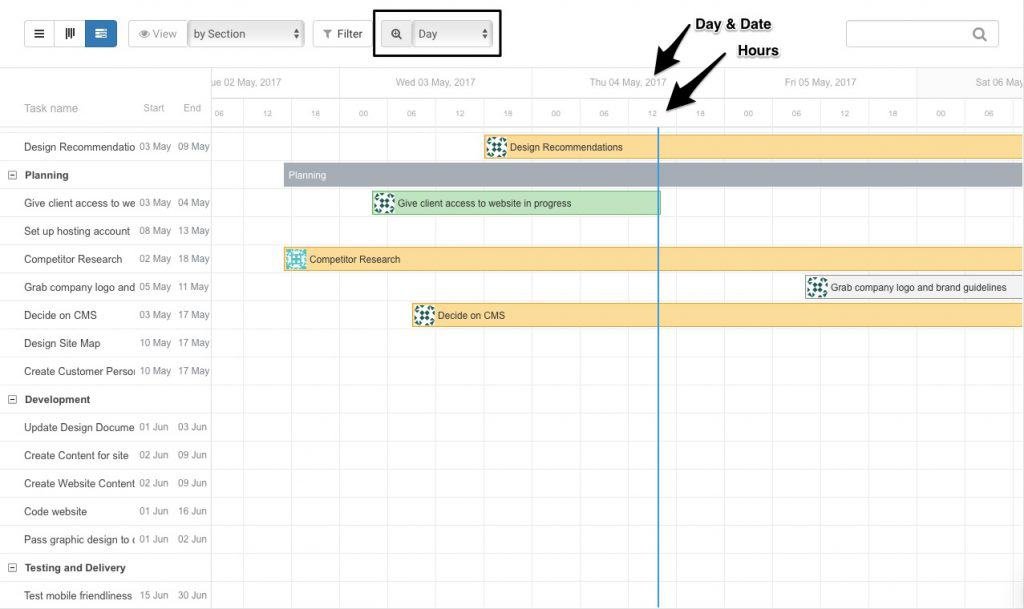Collapse the Development section
Viewport: 1024px width, 609px height.
[x=10, y=399]
